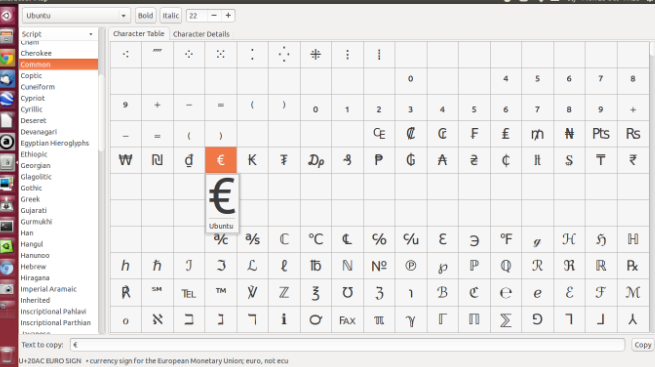Select the Won sign character
655x367 pixels.
(x=125, y=160)
